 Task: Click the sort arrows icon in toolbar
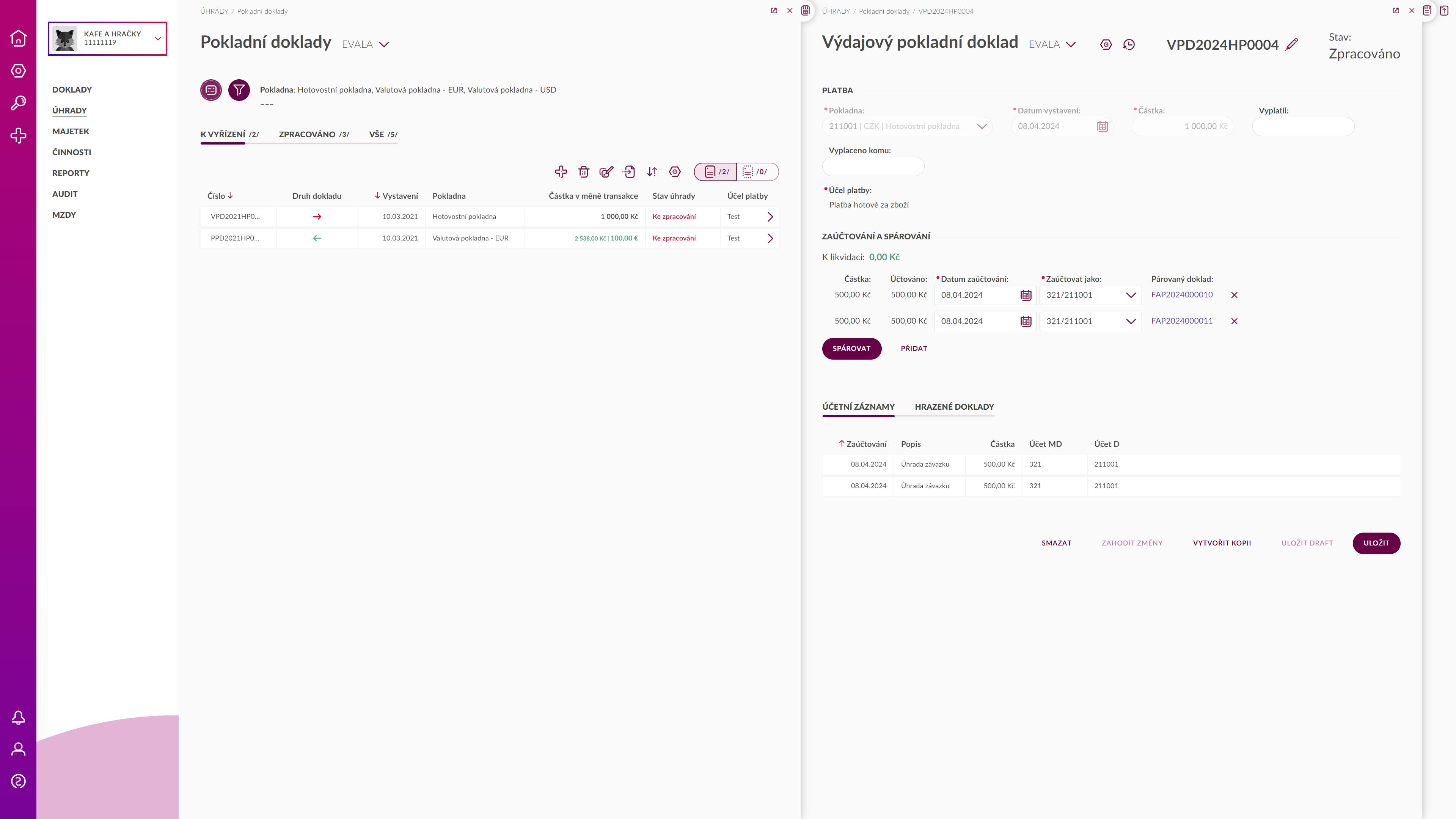tap(652, 172)
